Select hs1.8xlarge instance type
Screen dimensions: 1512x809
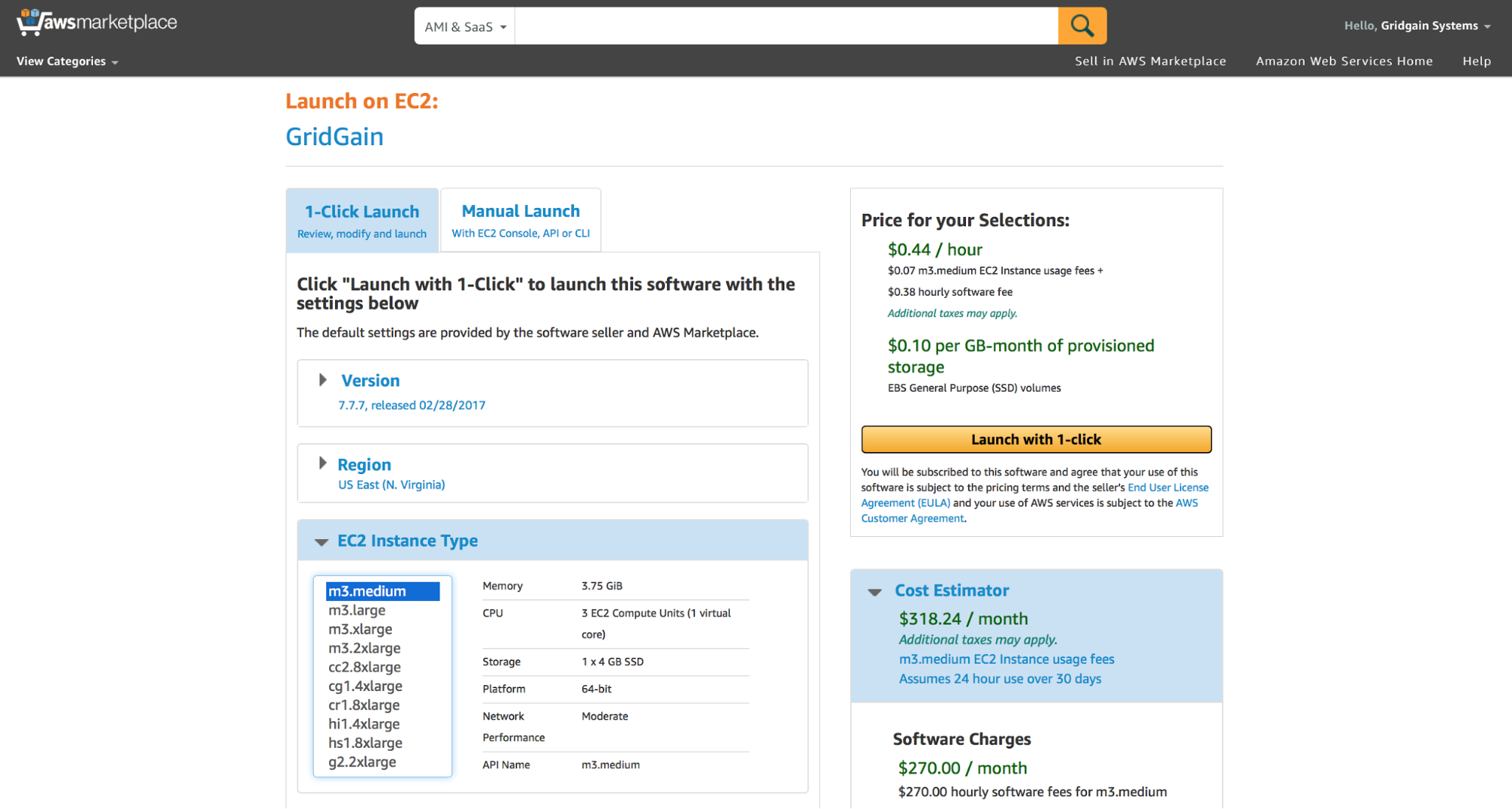(x=365, y=742)
